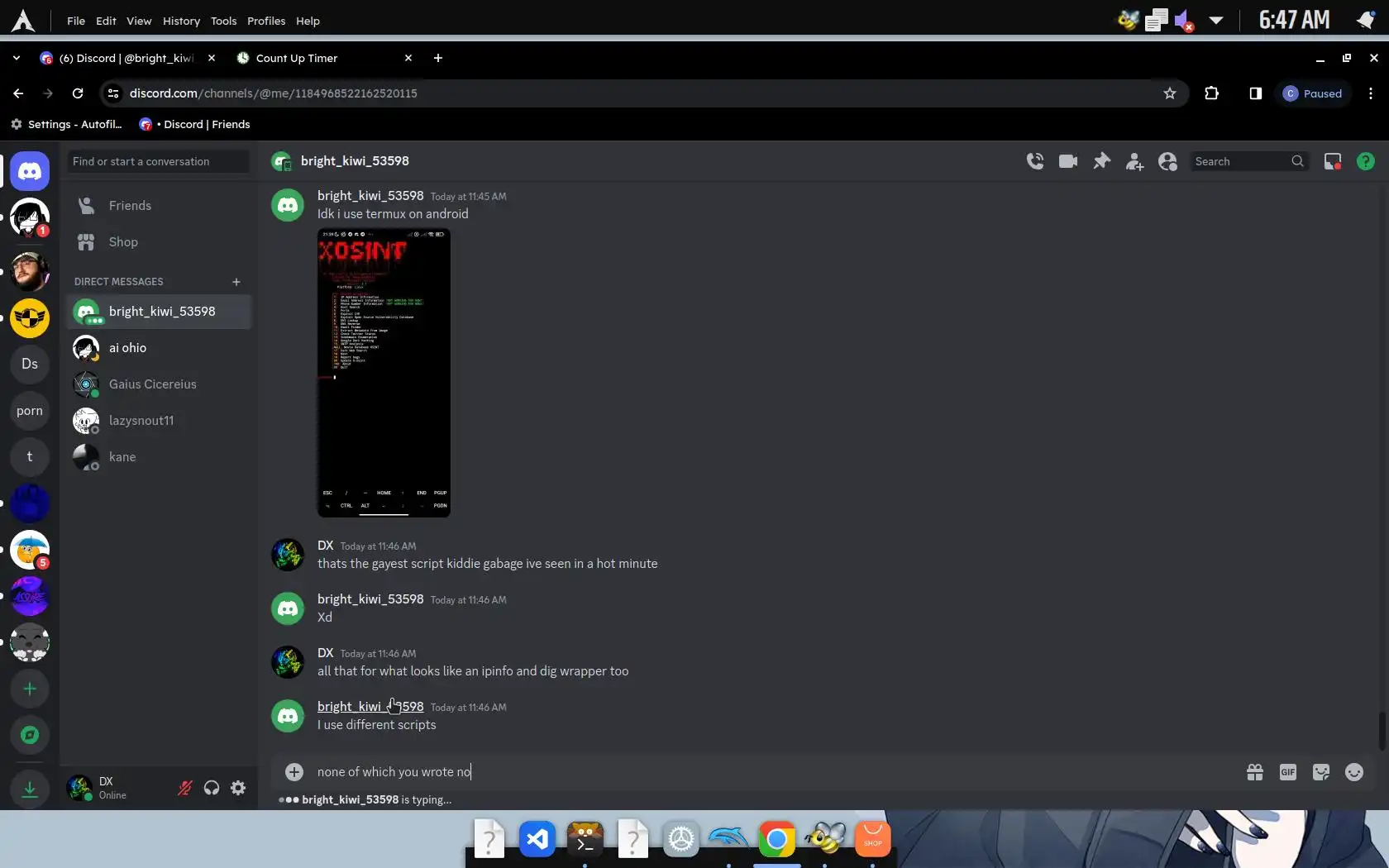Add friends to this DM

(x=1134, y=161)
